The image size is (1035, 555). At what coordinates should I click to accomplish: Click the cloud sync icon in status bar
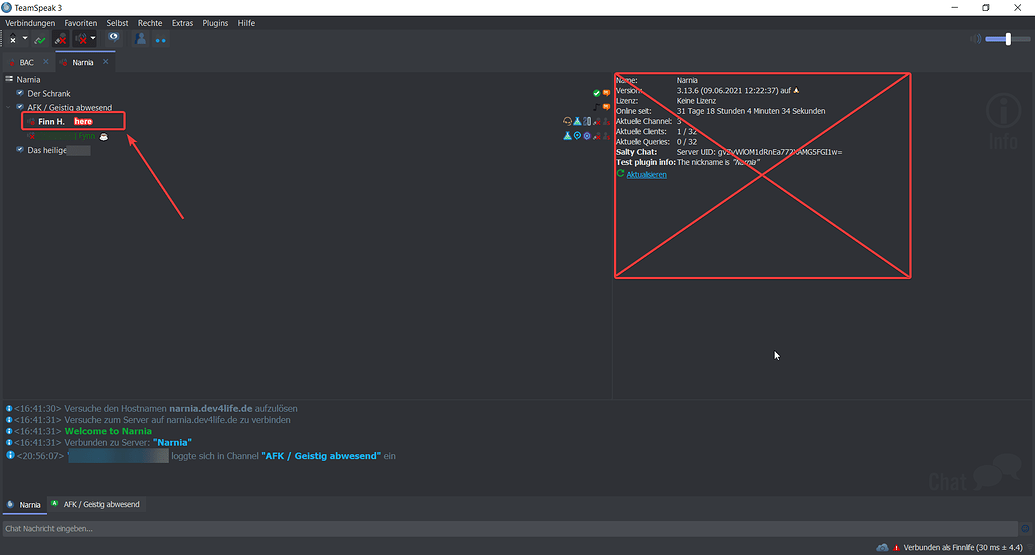coord(882,547)
